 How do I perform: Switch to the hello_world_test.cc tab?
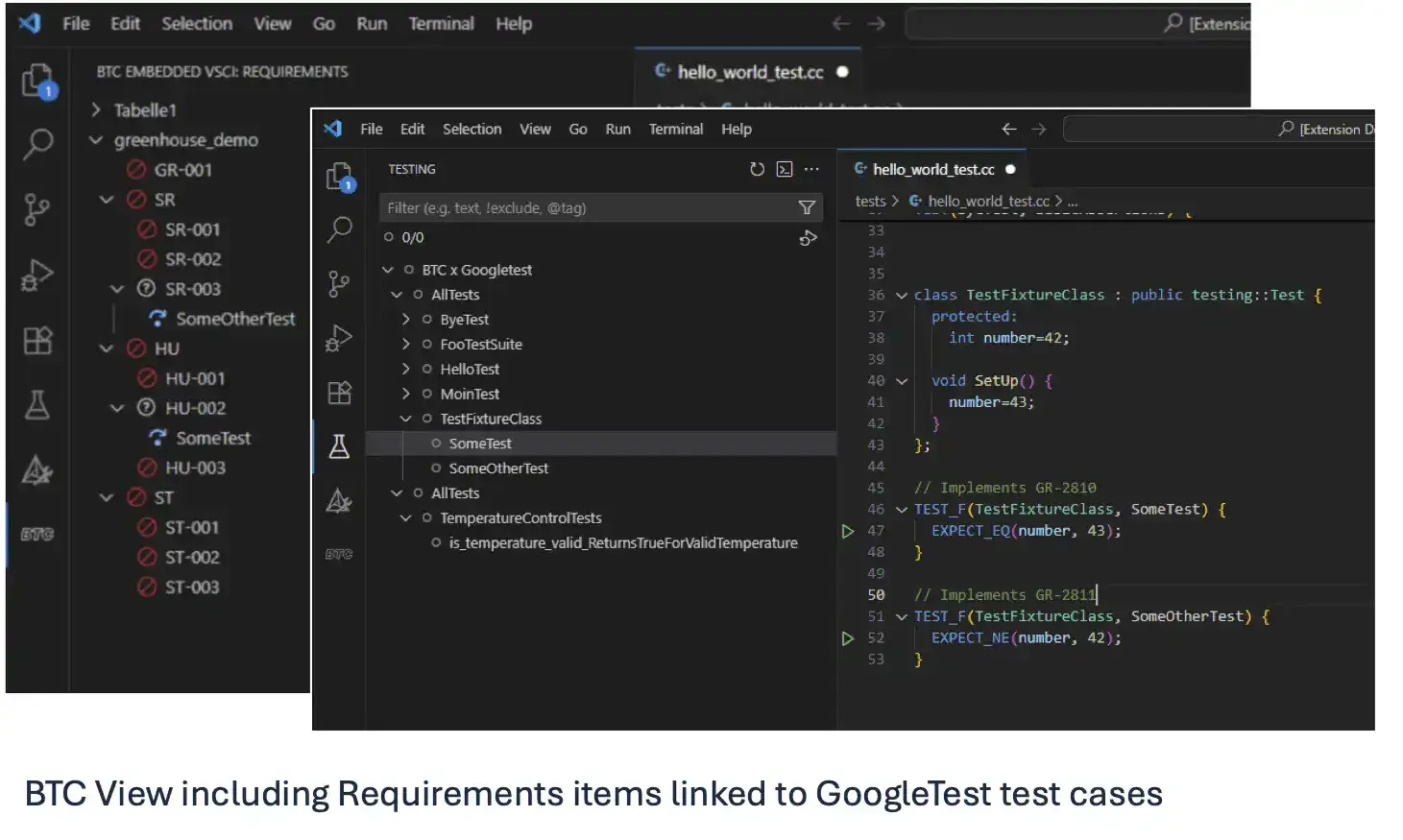[x=933, y=169]
